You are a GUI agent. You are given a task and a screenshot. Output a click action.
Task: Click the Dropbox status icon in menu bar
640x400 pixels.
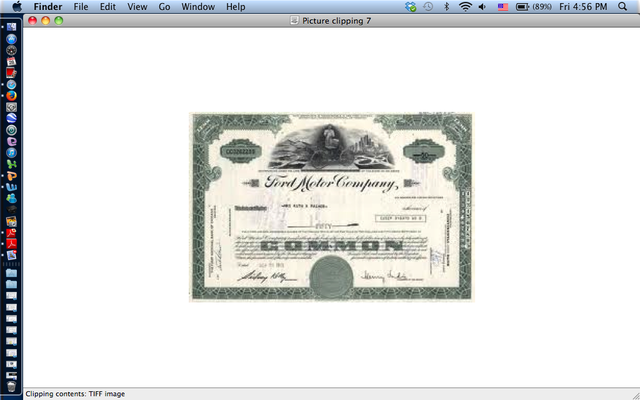(x=411, y=7)
